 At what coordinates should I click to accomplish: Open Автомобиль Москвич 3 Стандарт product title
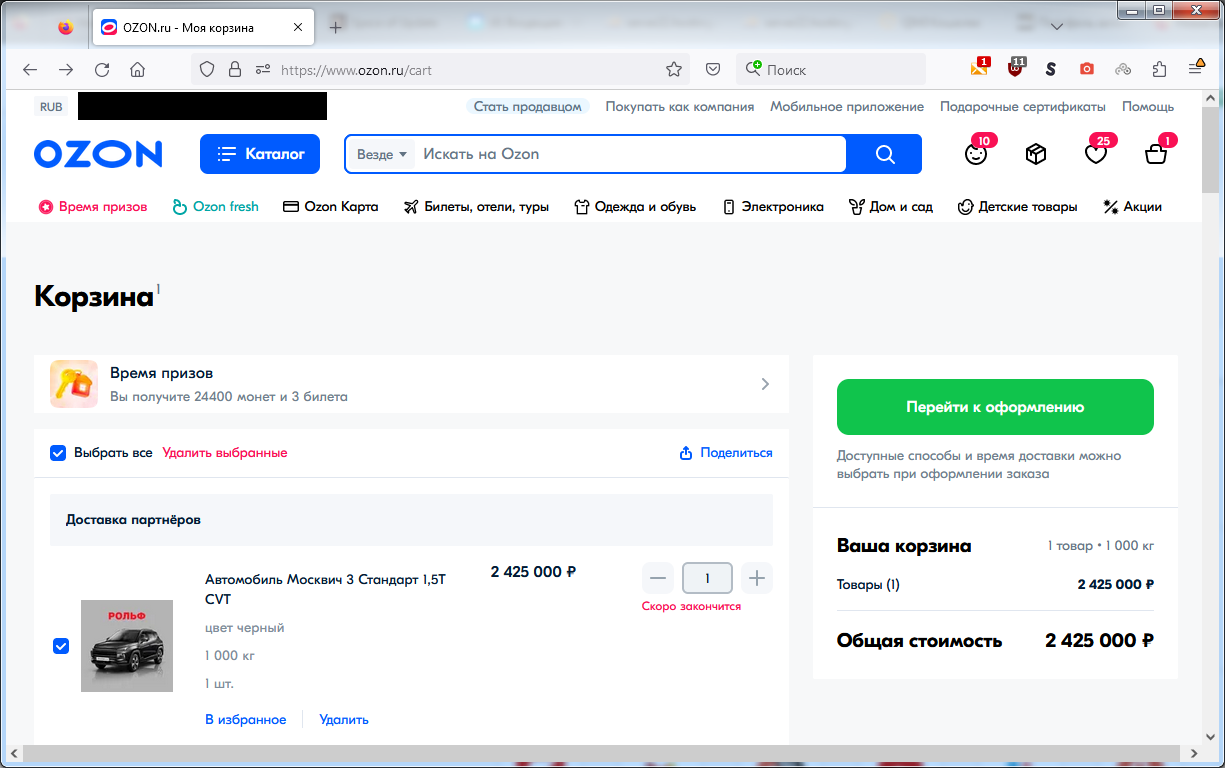[325, 589]
